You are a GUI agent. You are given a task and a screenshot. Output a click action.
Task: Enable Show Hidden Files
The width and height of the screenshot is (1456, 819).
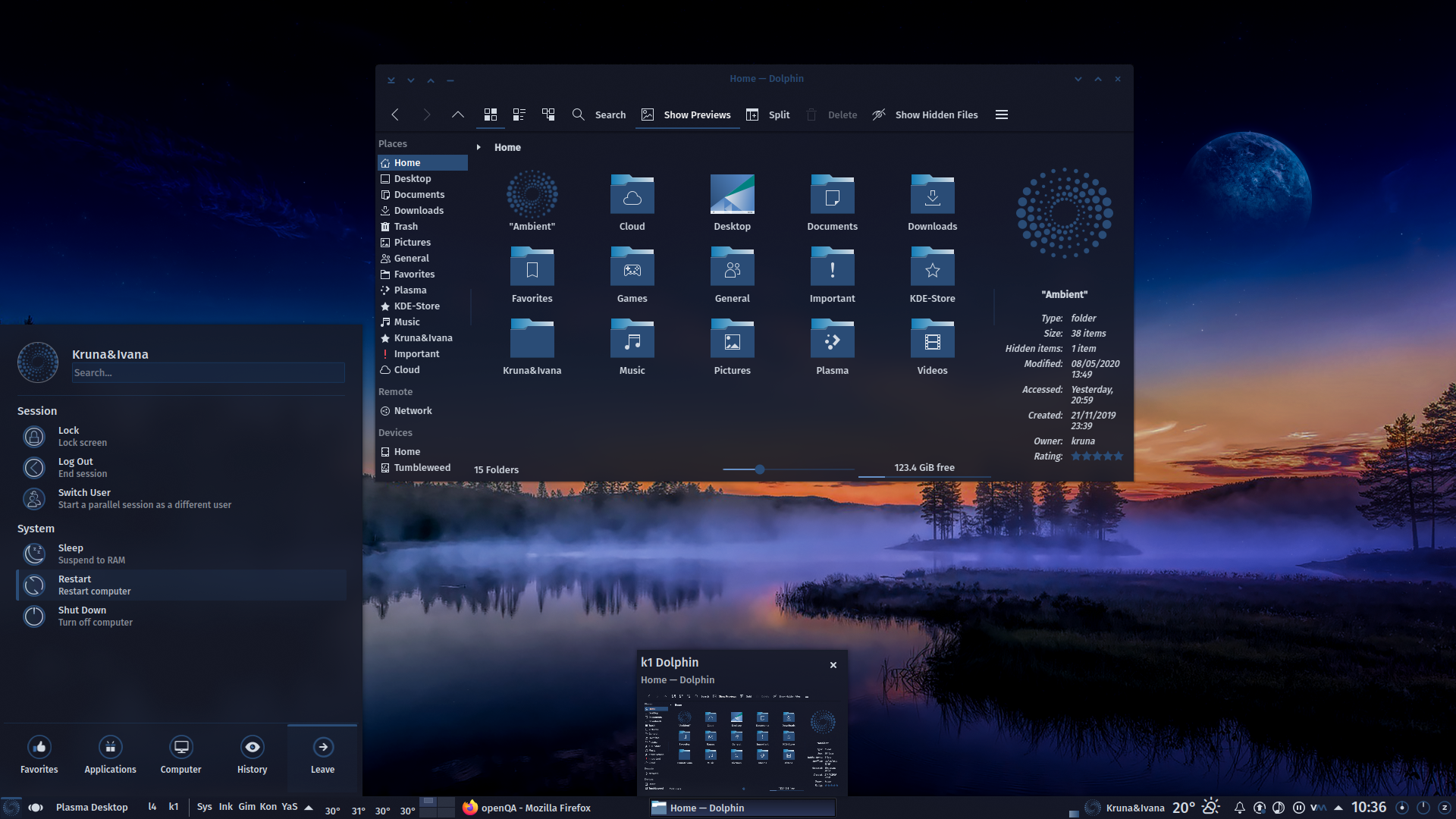click(x=925, y=115)
